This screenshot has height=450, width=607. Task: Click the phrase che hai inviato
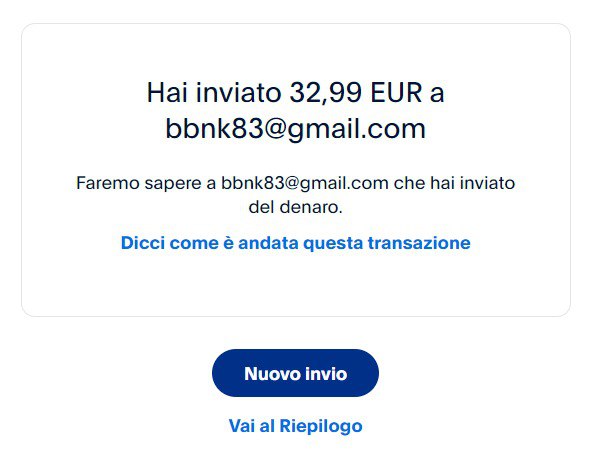click(454, 183)
